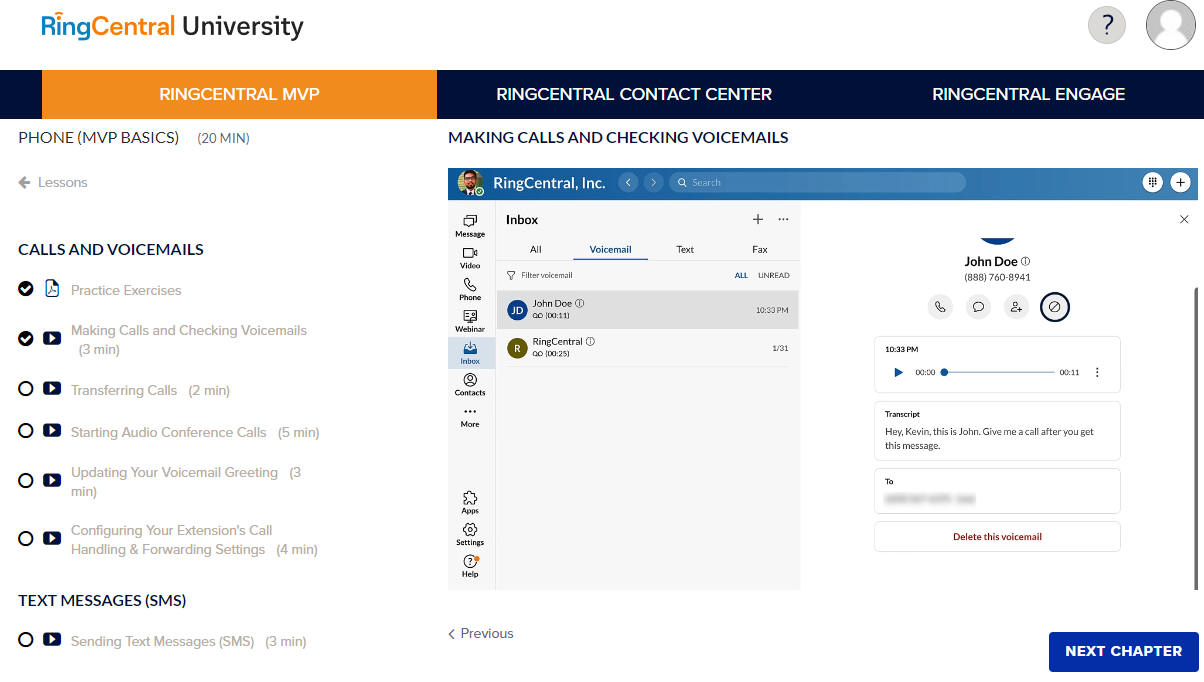Click the voicemail panel vertical scrollbar
Image resolution: width=1204 pixels, height=682 pixels.
1197,437
